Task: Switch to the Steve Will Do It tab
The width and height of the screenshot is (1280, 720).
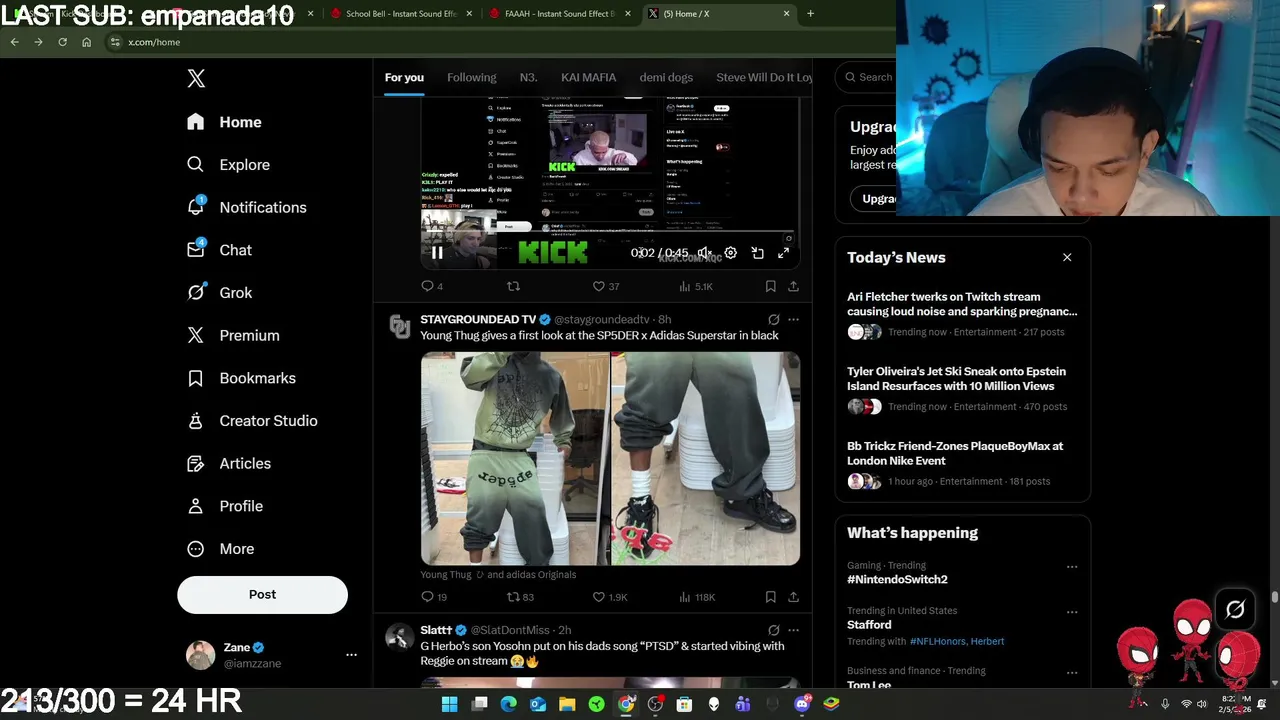Action: [x=764, y=77]
